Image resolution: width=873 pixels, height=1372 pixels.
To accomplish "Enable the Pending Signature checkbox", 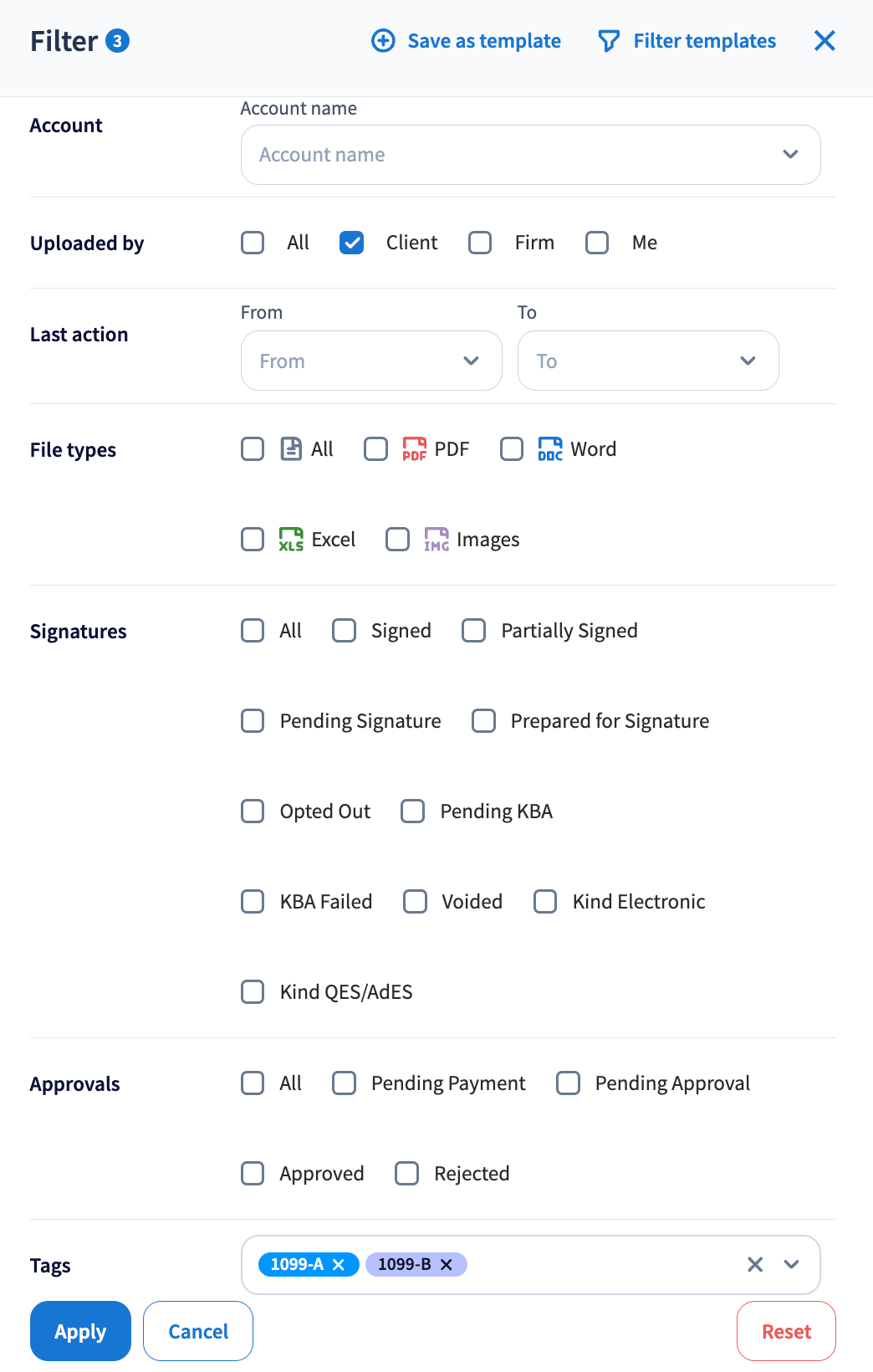I will coord(253,721).
